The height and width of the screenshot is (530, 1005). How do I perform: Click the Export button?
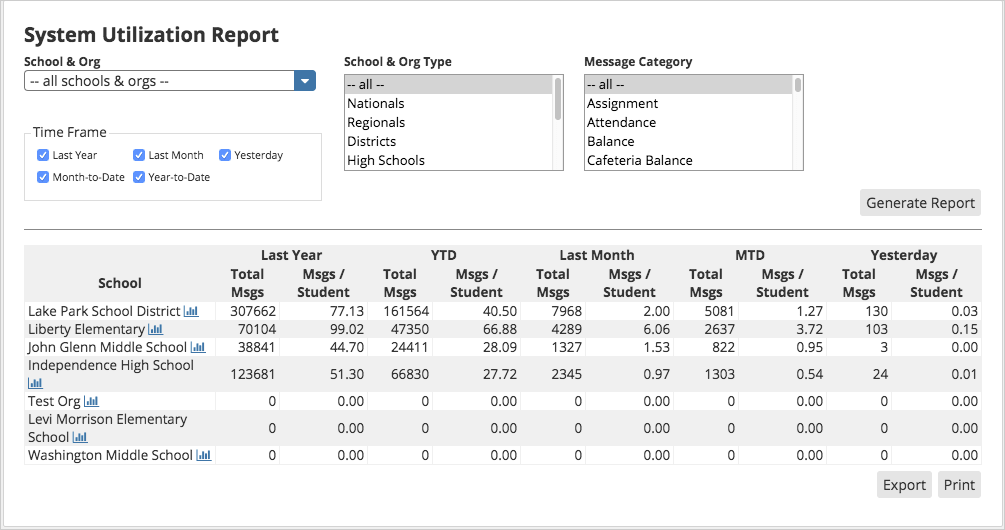(x=904, y=485)
